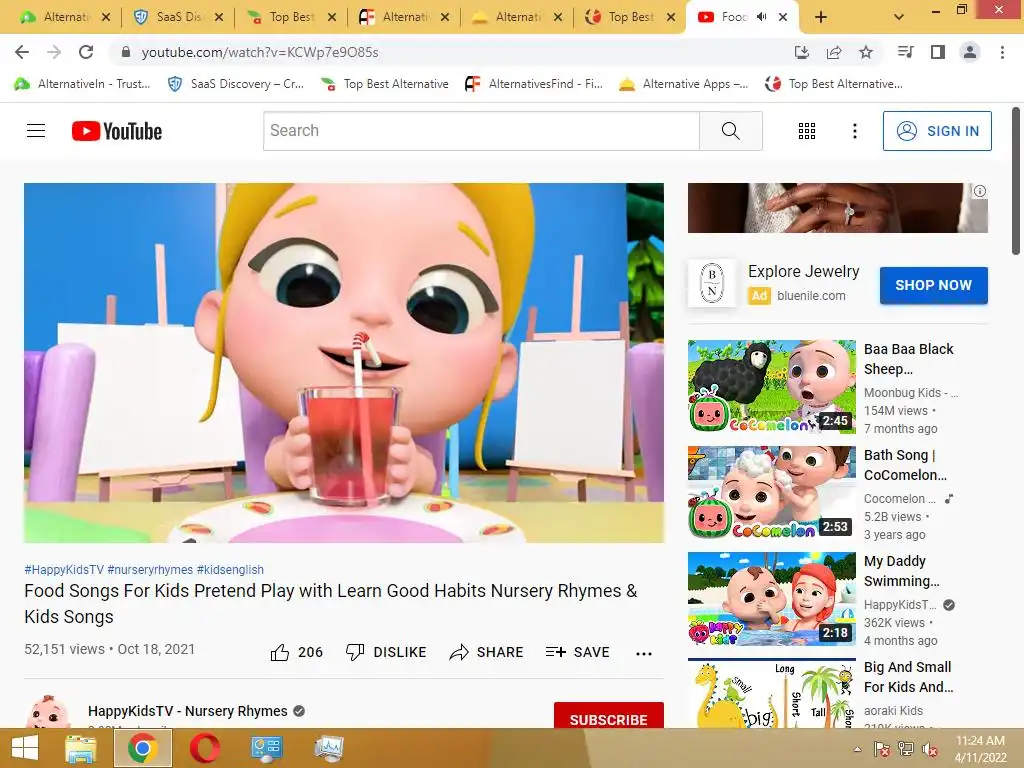Toggle the browser side panel
The image size is (1024, 768).
point(938,52)
